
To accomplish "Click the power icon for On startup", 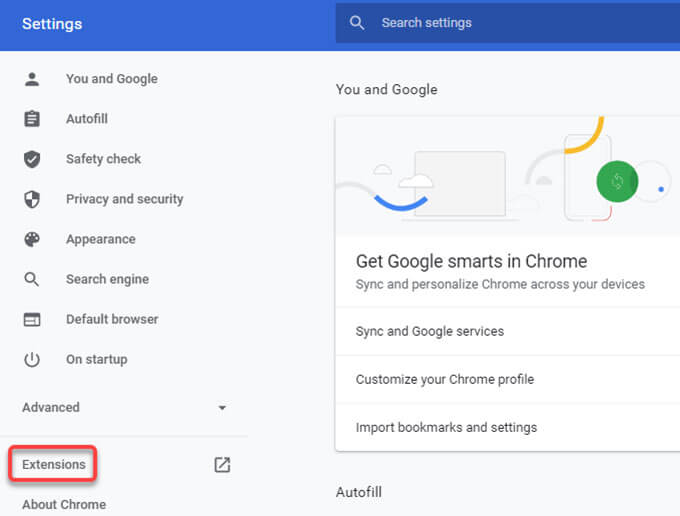I will click(32, 359).
